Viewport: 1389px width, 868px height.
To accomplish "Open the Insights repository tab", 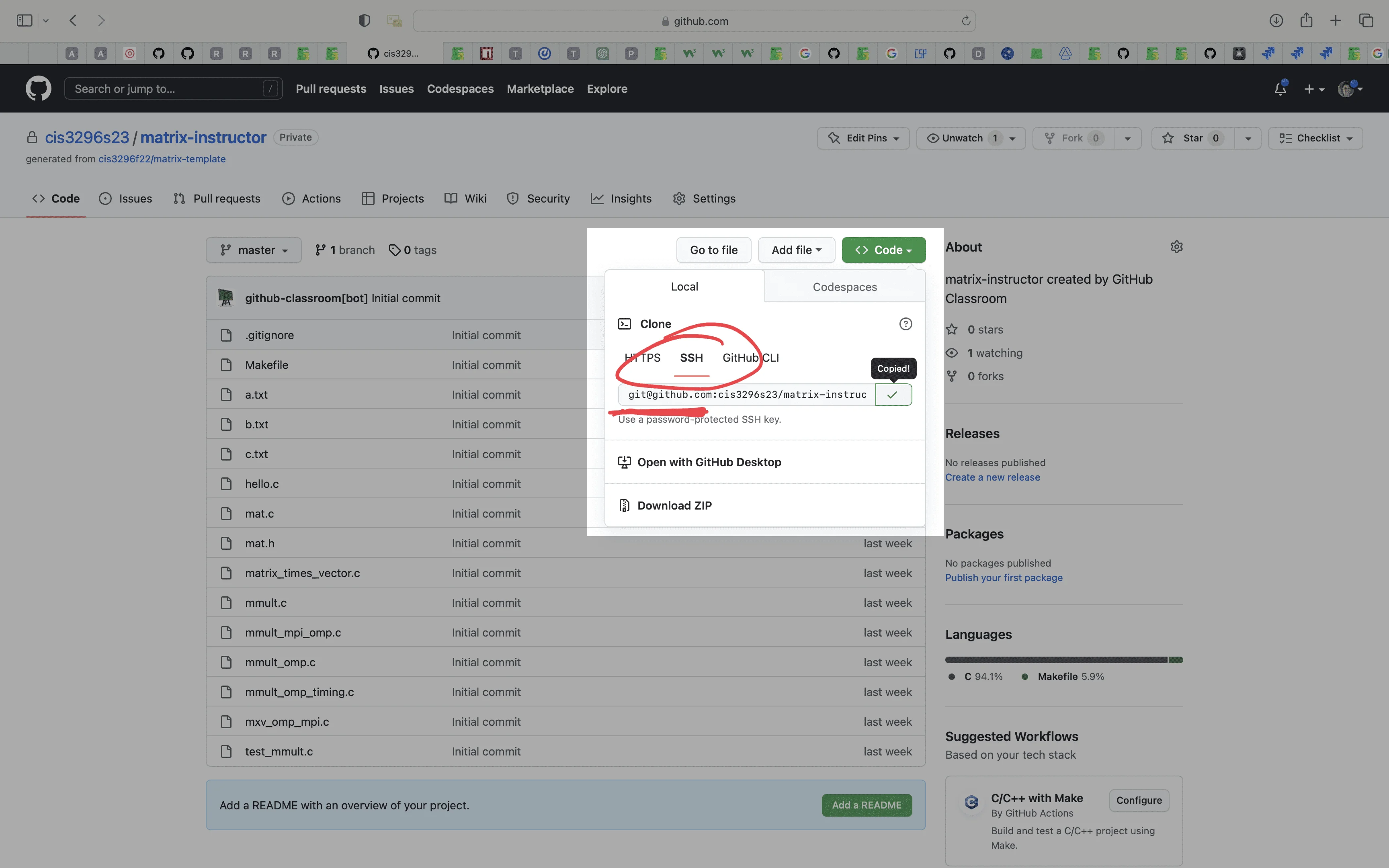I will tap(622, 199).
